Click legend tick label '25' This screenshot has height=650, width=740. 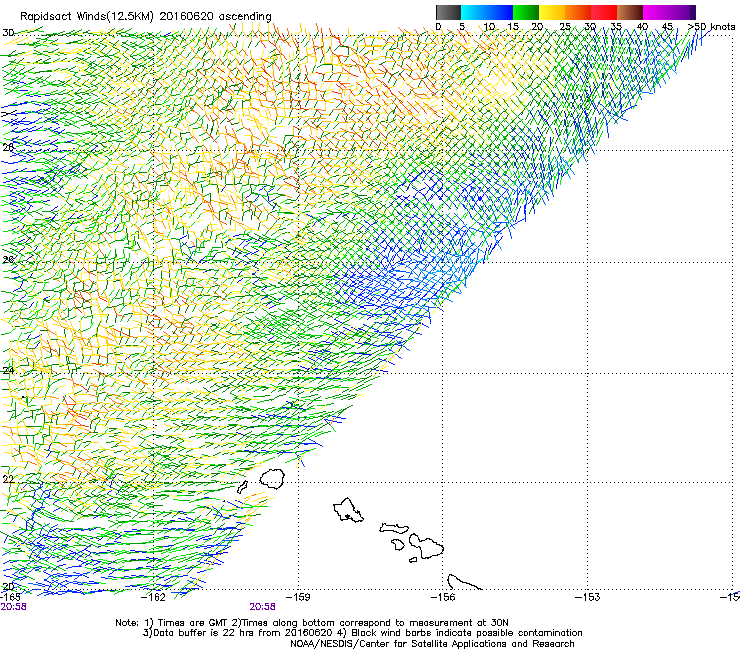565,27
